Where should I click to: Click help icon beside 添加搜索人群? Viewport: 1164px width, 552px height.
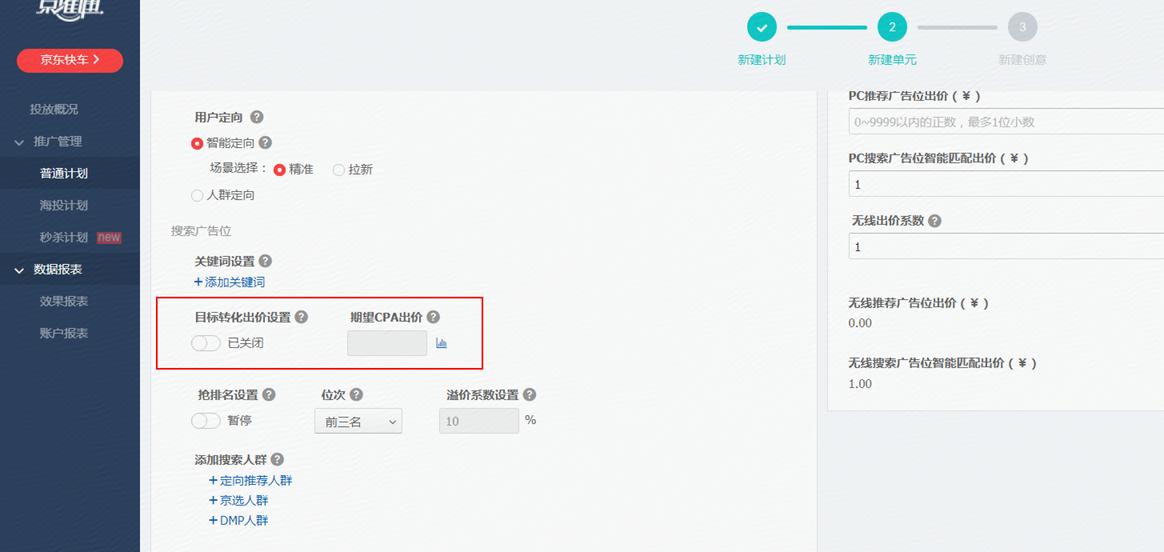pos(277,459)
